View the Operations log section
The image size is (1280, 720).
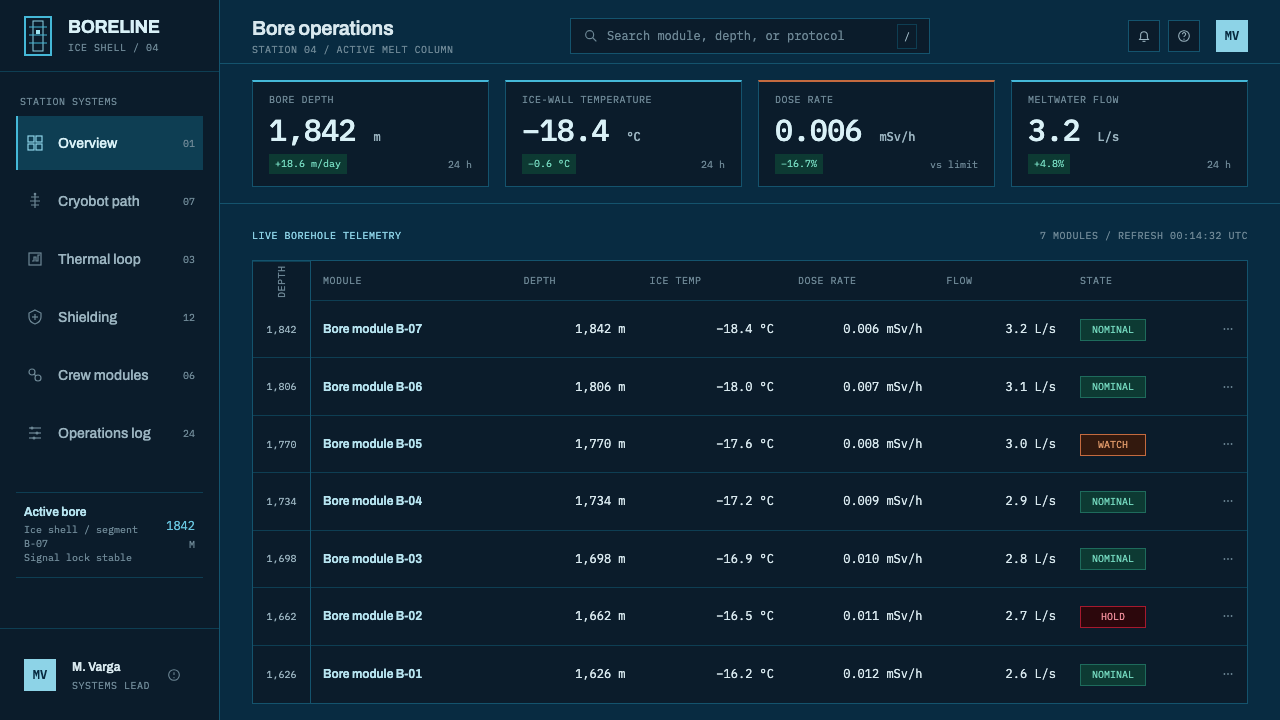tap(110, 433)
